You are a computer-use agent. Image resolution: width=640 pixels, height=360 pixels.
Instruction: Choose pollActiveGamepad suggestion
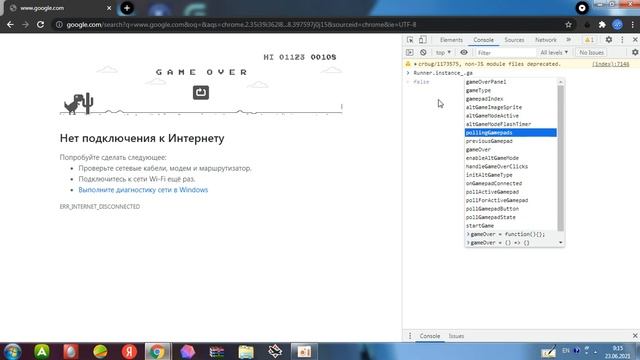click(511, 192)
